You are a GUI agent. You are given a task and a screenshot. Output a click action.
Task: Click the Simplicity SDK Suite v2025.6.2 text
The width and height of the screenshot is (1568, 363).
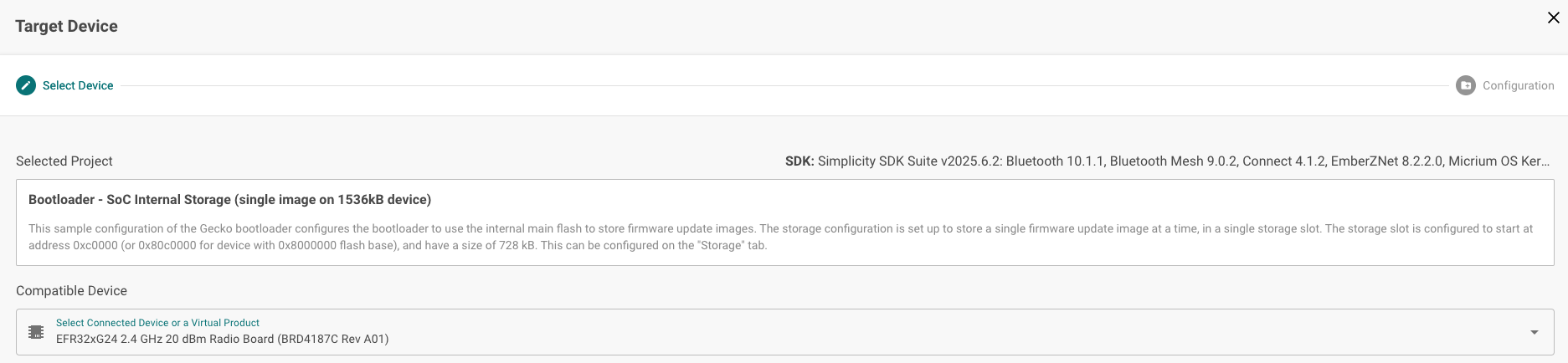click(x=910, y=161)
